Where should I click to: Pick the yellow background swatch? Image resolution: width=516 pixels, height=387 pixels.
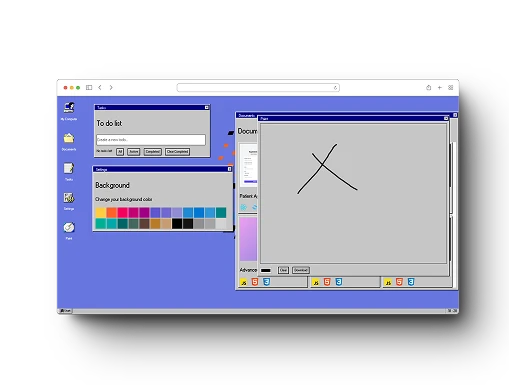point(101,212)
